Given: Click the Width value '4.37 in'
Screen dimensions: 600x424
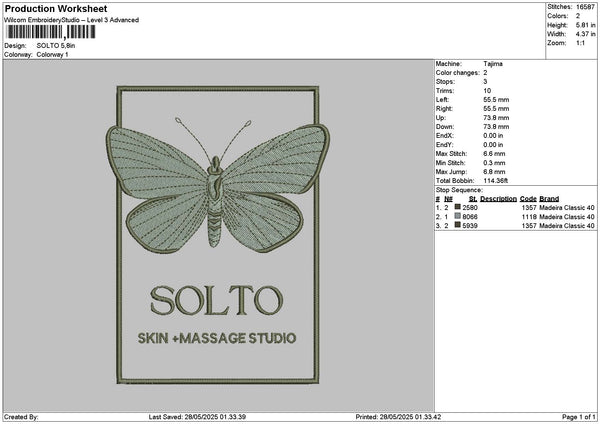Looking at the screenshot, I should pos(586,34).
